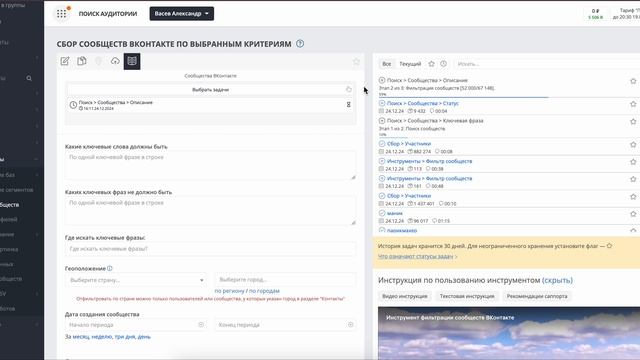Focus the task search Искать field
The width and height of the screenshot is (640, 360).
pos(546,64)
